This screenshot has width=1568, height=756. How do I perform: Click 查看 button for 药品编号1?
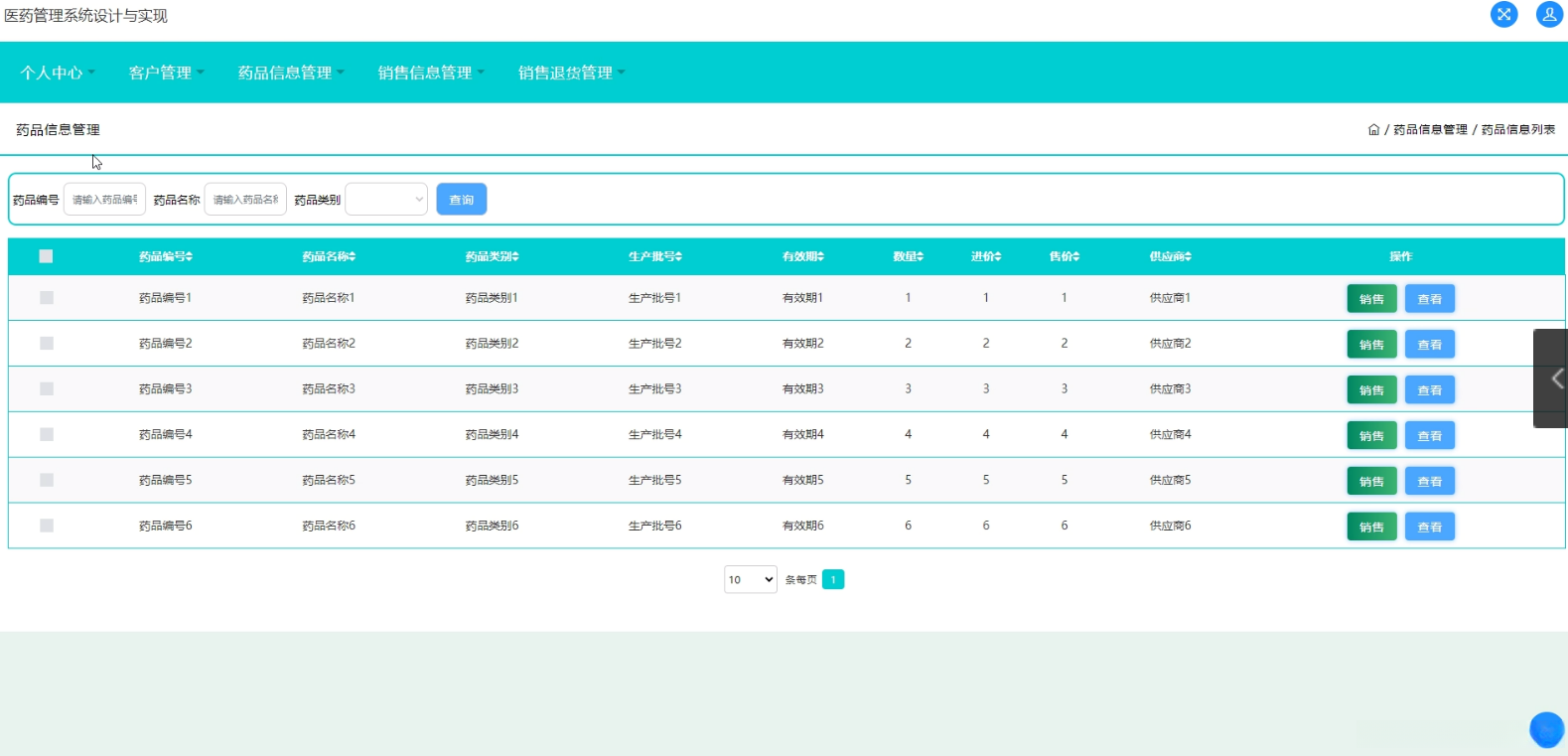[1430, 299]
